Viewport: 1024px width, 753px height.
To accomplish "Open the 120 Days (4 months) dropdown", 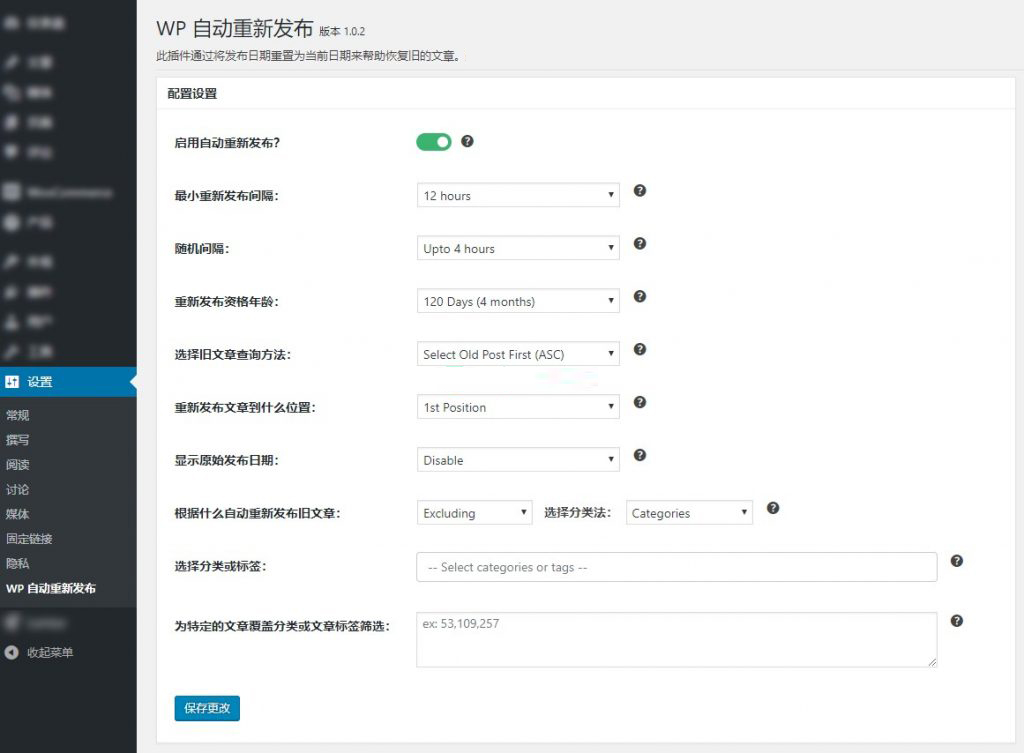I will 518,301.
